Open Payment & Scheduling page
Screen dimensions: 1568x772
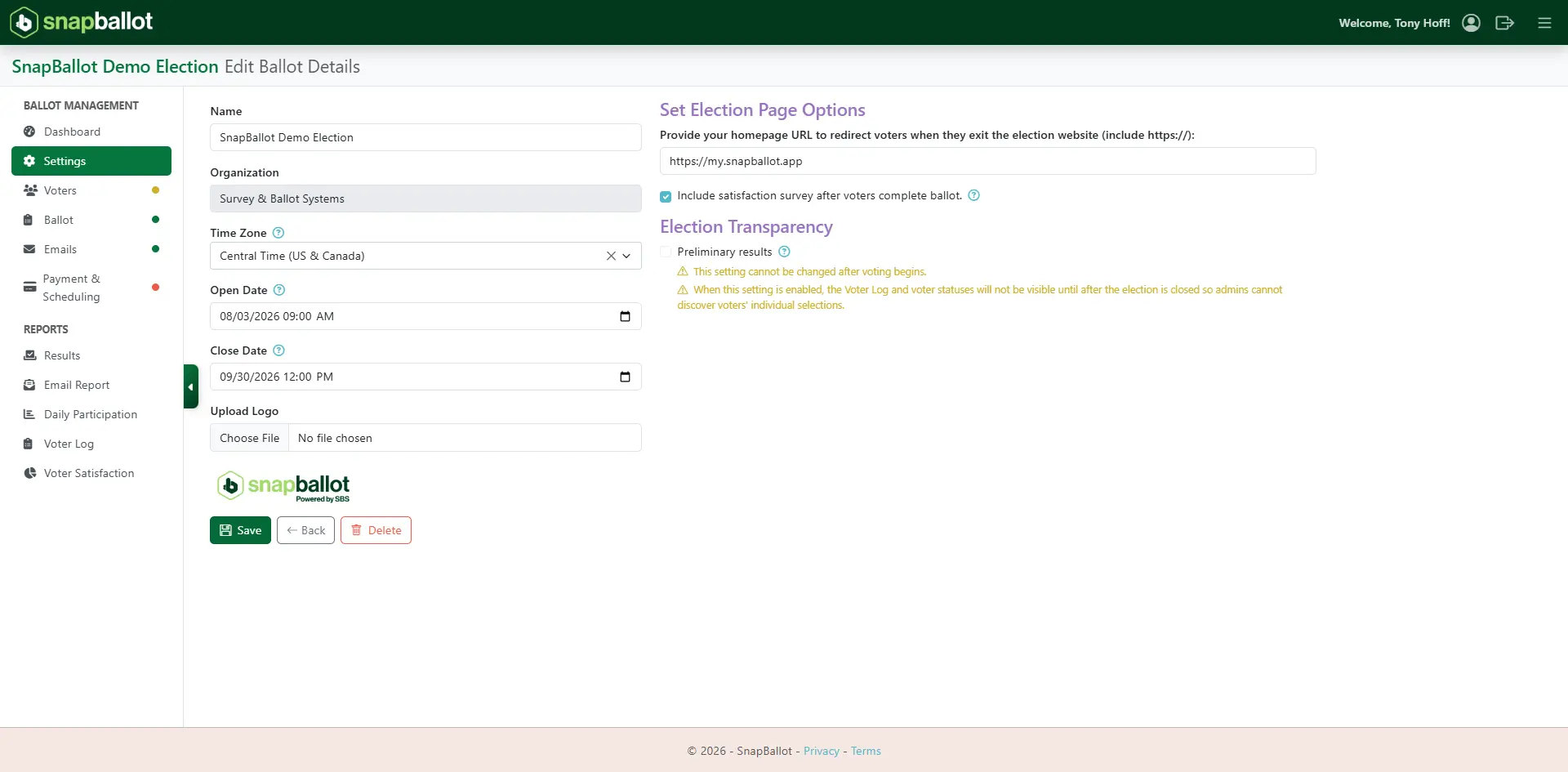pos(91,288)
